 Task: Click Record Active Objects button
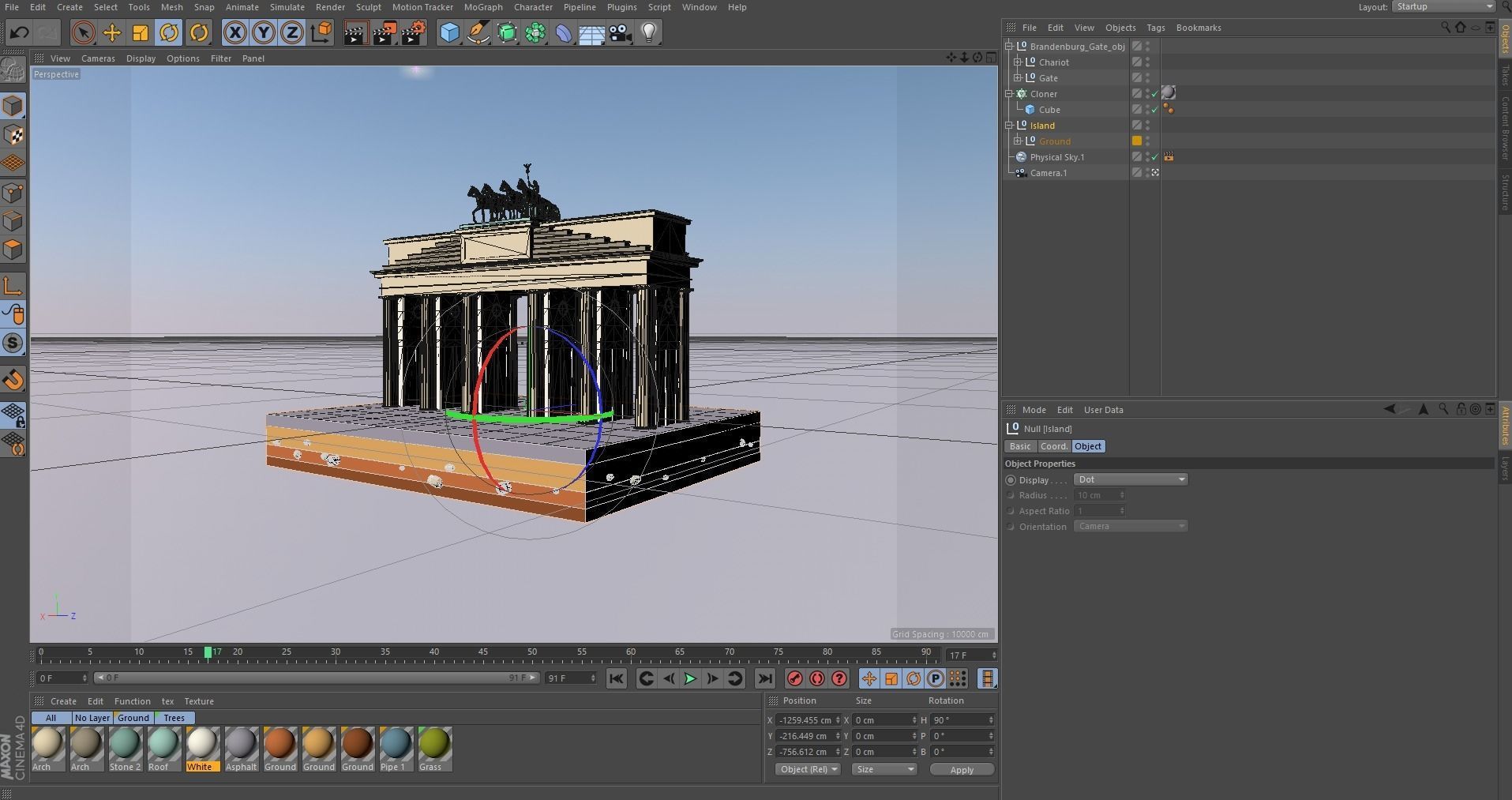pyautogui.click(x=795, y=678)
